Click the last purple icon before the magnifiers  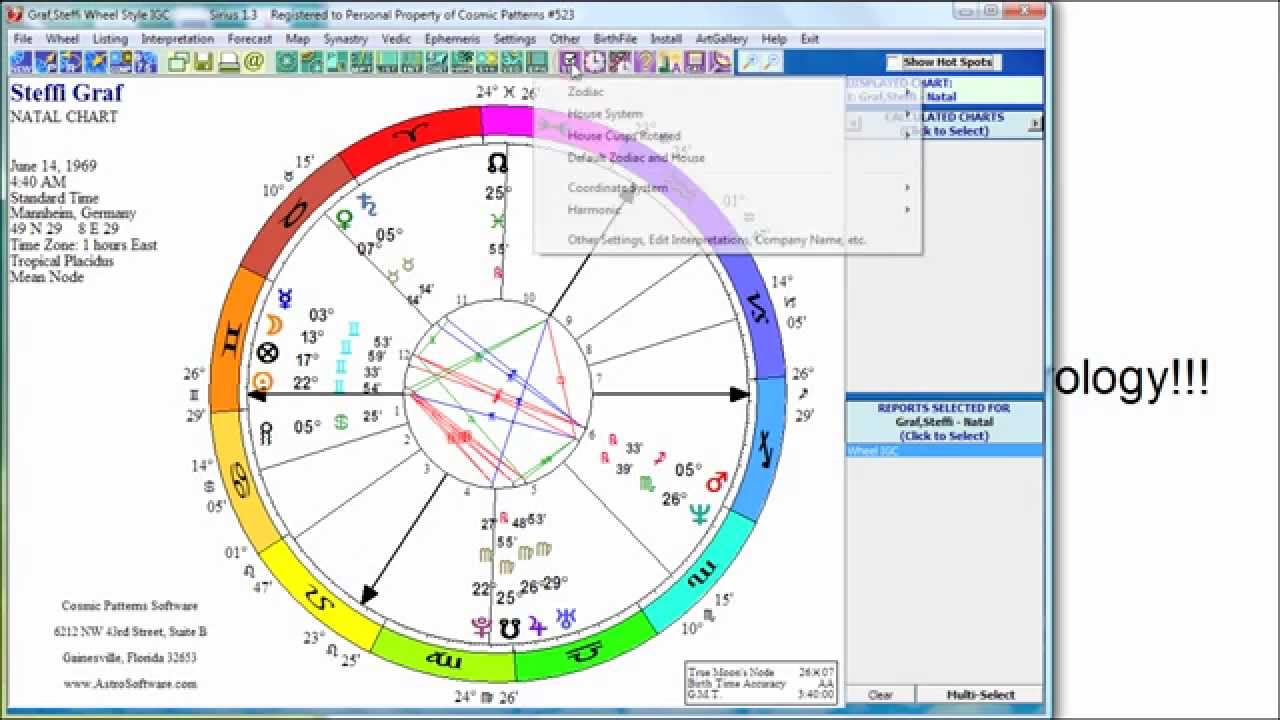coord(720,62)
